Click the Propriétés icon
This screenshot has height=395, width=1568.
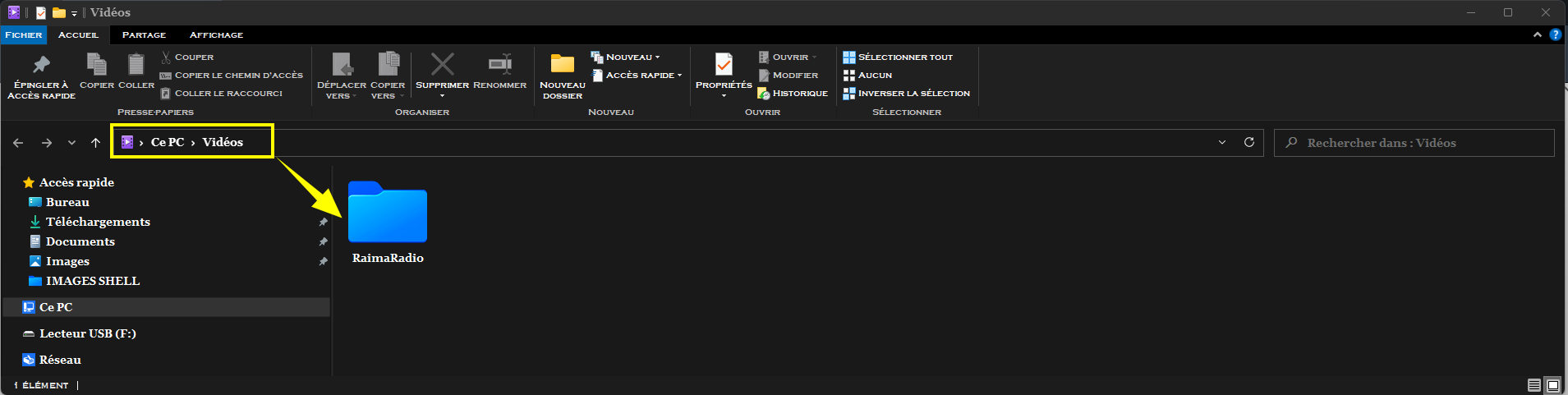(724, 65)
